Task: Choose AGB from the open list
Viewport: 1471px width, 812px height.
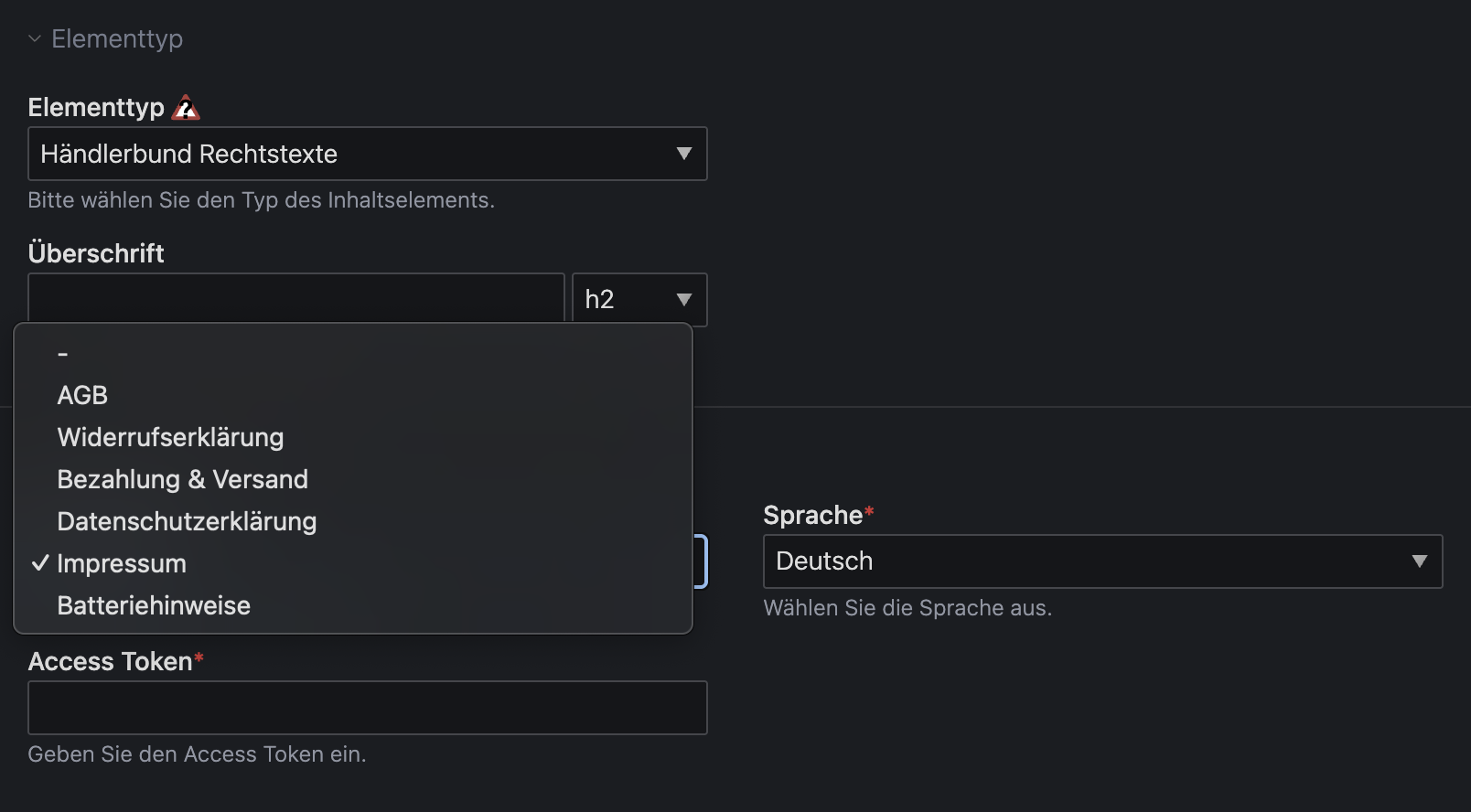Action: 82,395
